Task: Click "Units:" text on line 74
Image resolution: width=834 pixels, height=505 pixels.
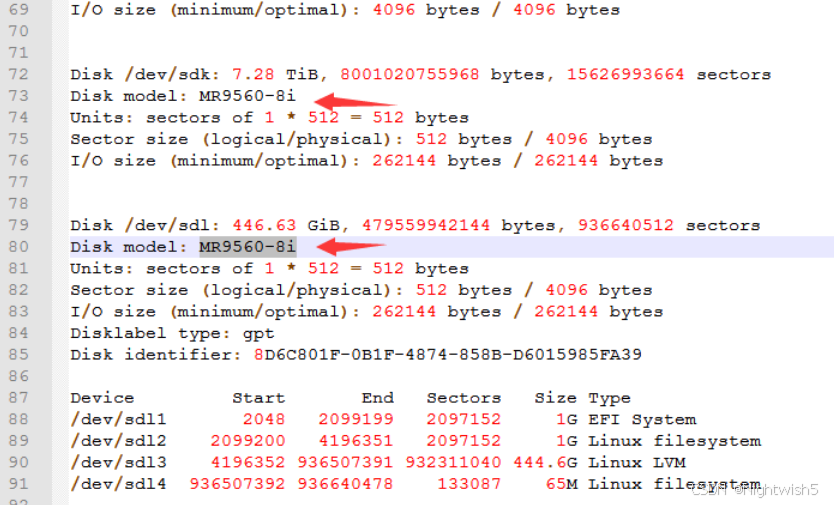Action: (x=102, y=118)
